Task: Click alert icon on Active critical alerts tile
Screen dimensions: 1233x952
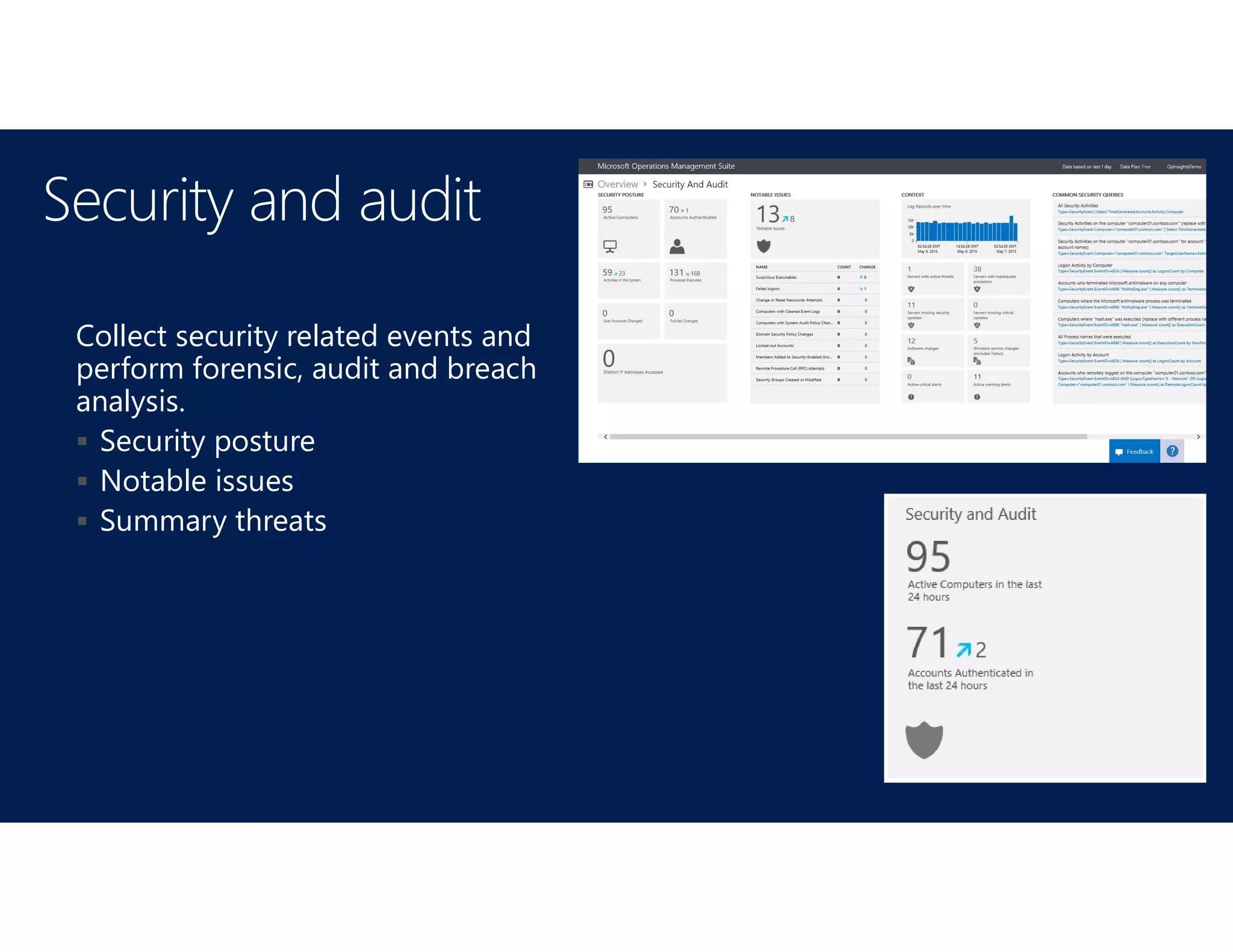Action: point(911,397)
